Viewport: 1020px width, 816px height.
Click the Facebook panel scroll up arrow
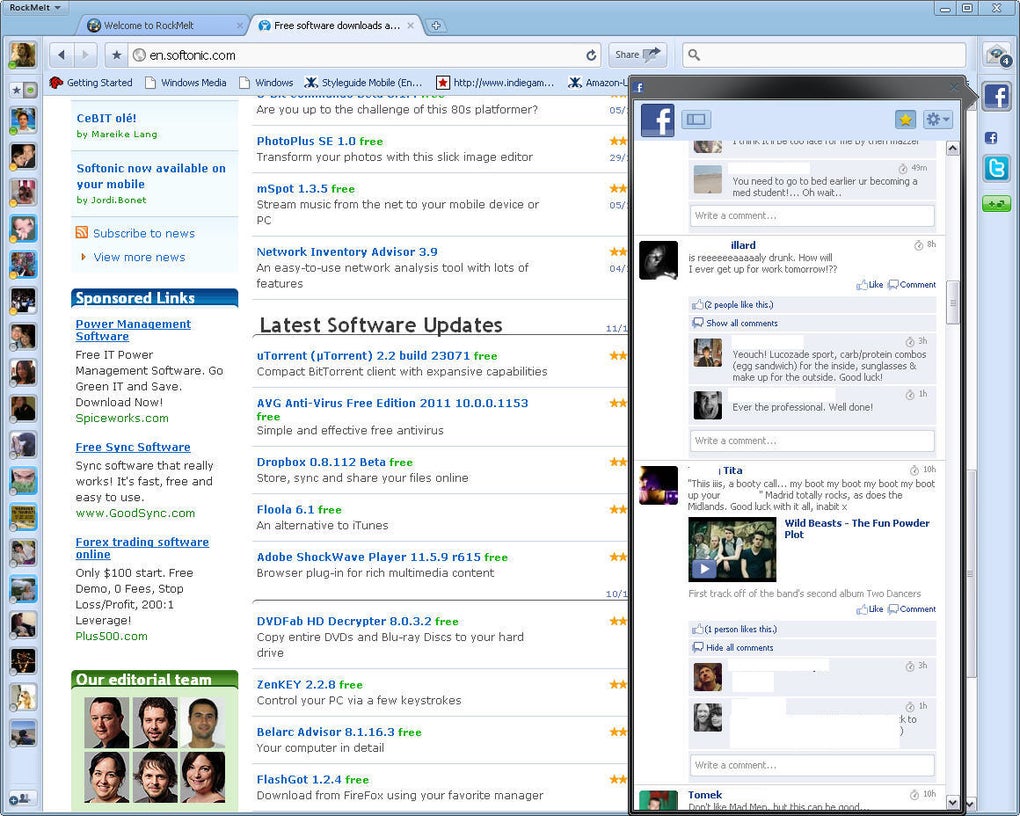[952, 148]
